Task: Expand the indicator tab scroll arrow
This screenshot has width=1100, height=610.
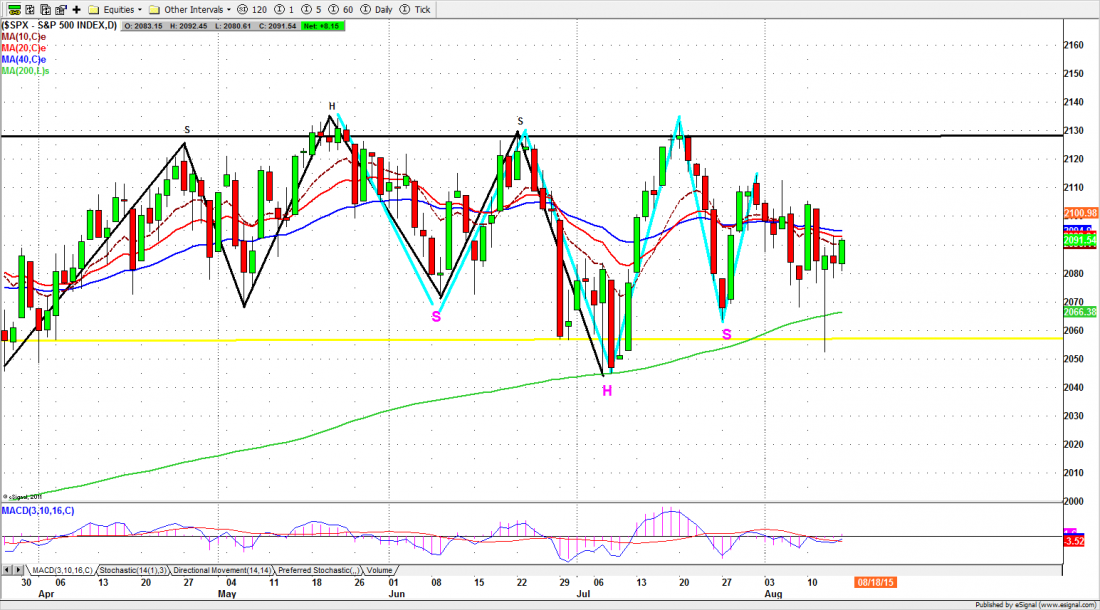Action: [x=16, y=568]
